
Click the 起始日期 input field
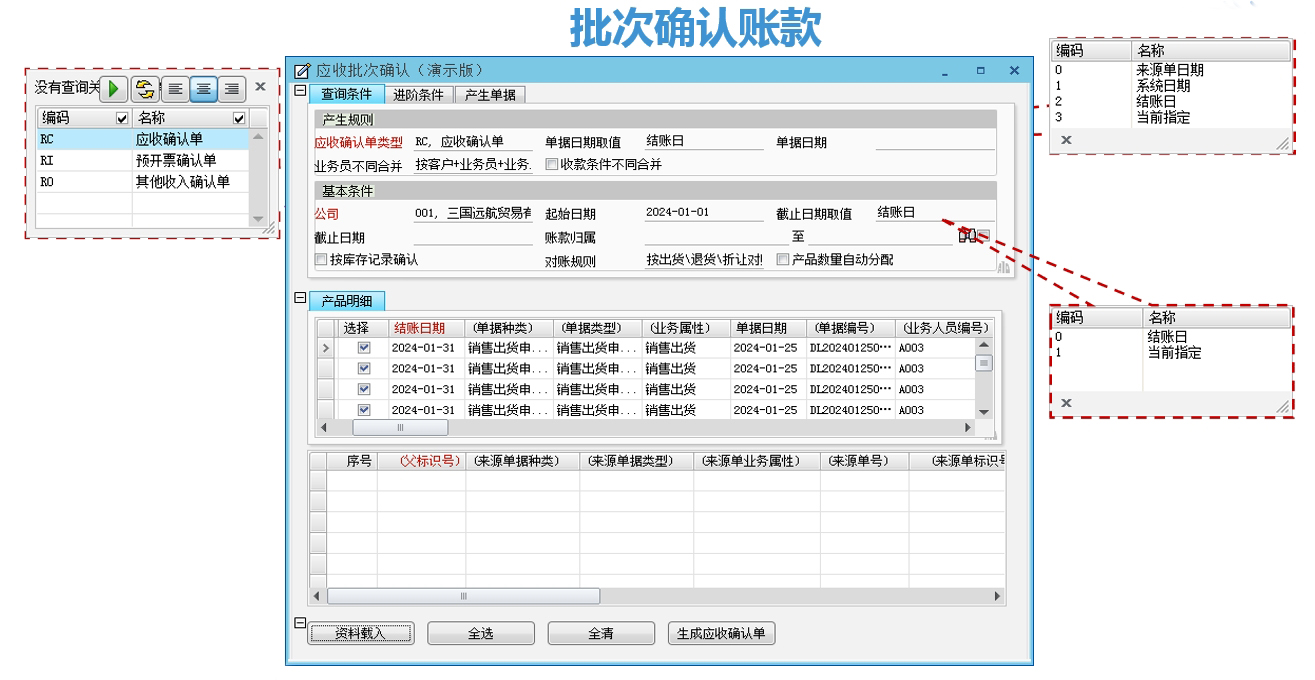pos(703,213)
